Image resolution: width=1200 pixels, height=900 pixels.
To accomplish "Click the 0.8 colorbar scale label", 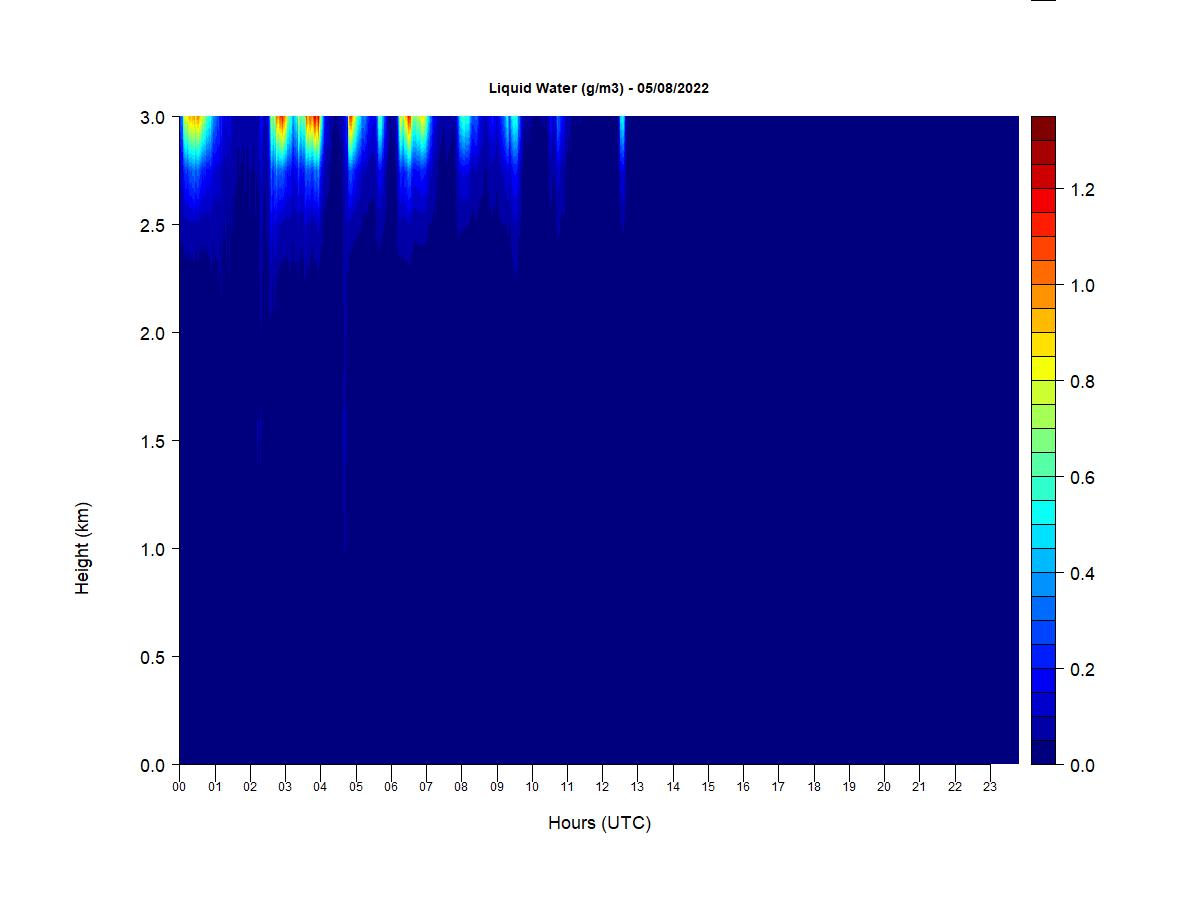I will tap(1083, 382).
